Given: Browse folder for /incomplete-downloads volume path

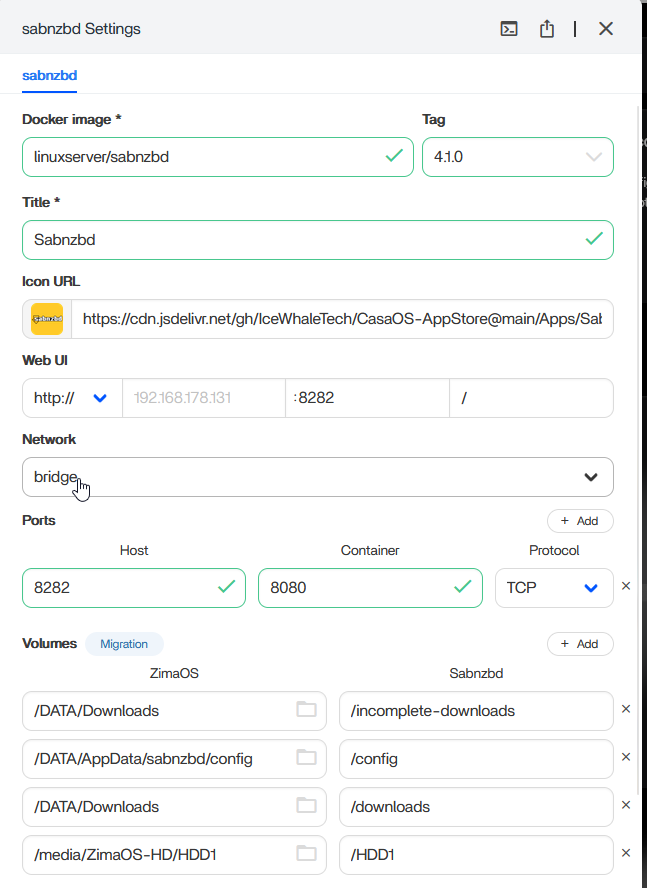Looking at the screenshot, I should (306, 710).
